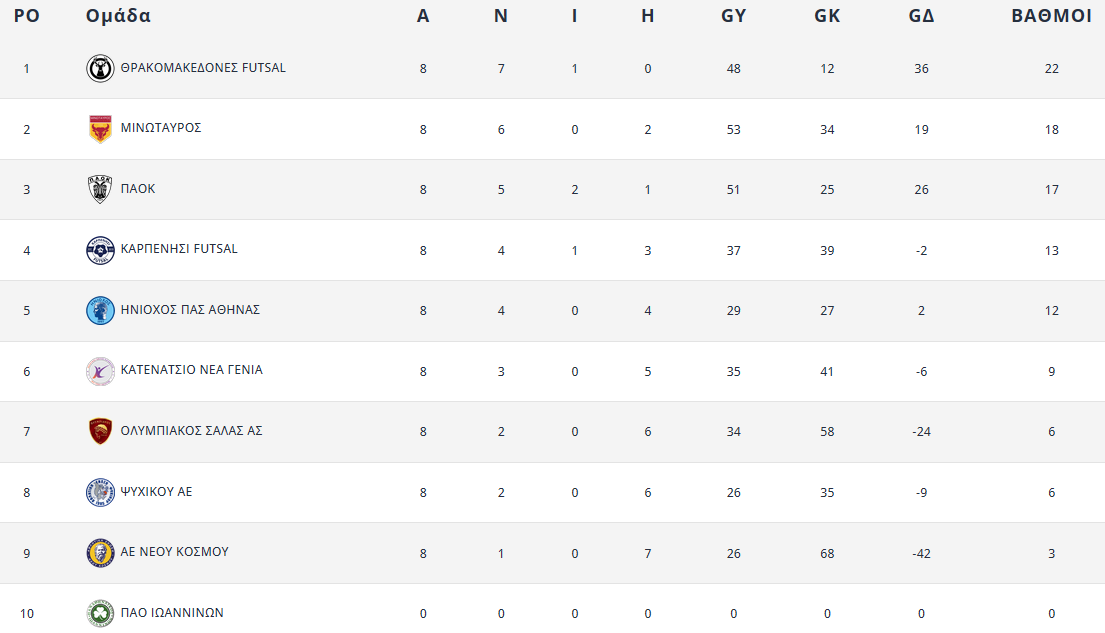The image size is (1105, 633).
Task: Click the ΠΑΟΚ team crest
Action: [x=100, y=189]
